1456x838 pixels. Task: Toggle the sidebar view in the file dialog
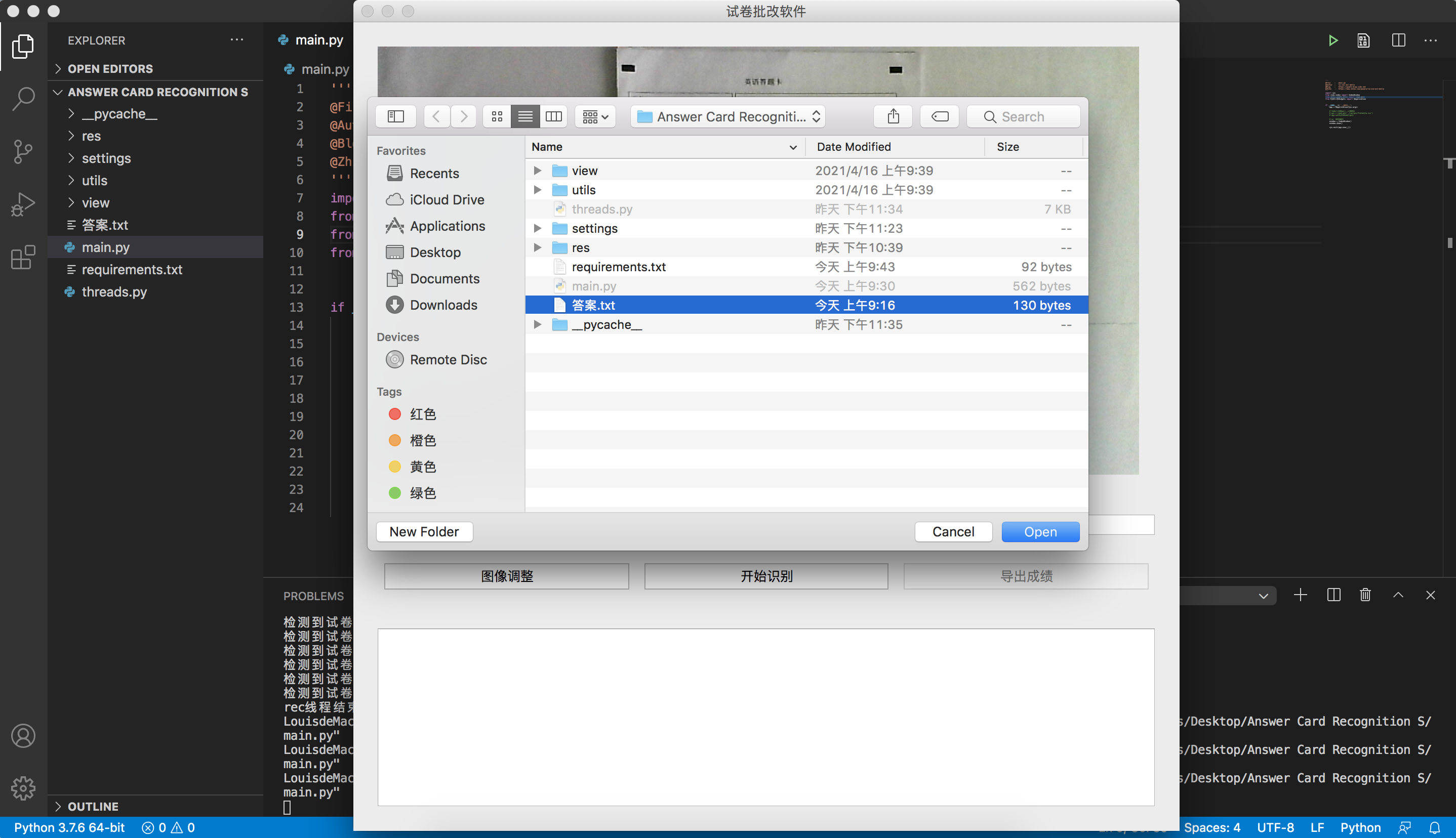point(396,116)
